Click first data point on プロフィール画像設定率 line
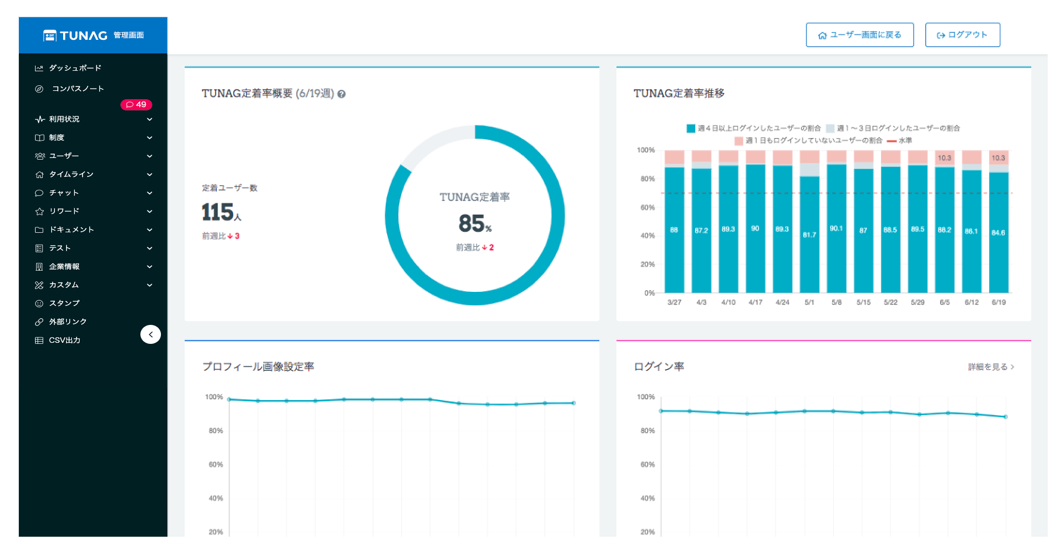The image size is (1064, 557). (x=229, y=400)
